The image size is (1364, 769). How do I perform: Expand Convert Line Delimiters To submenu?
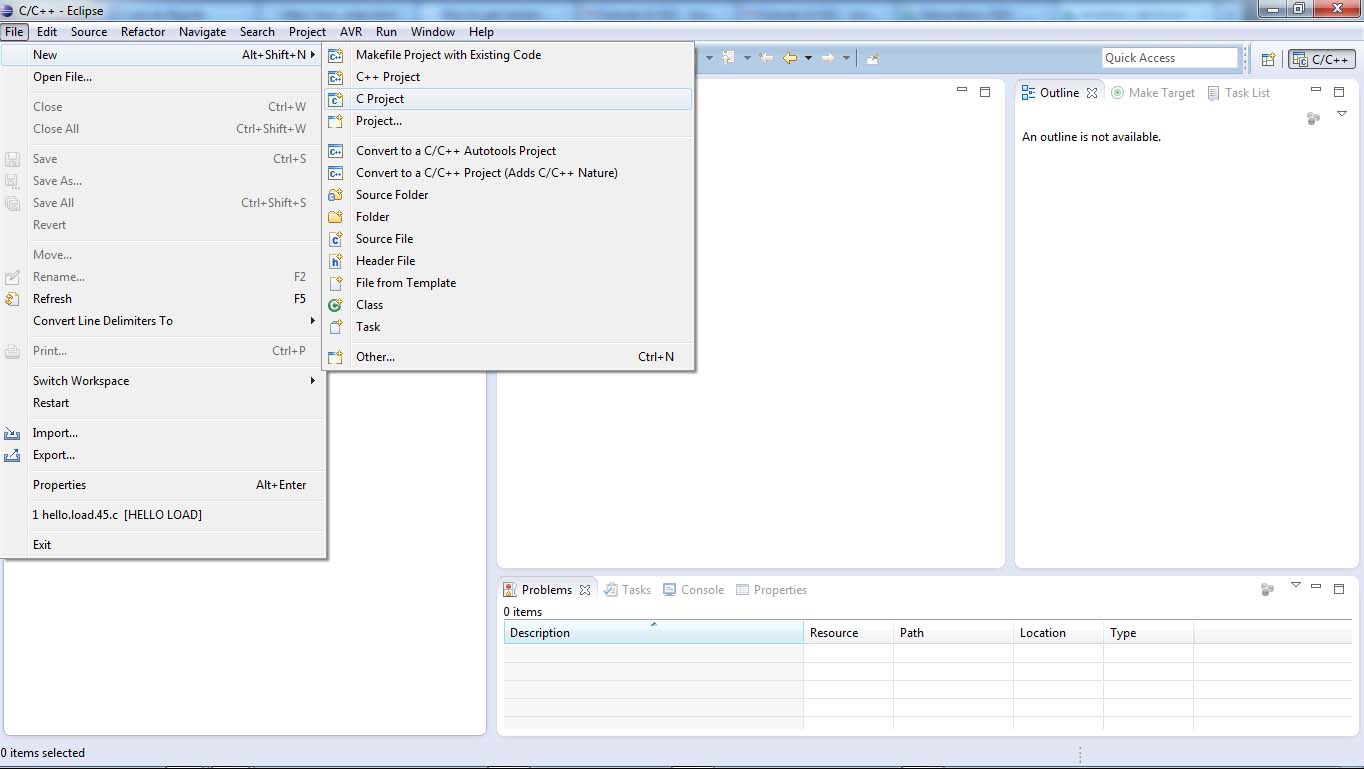[162, 321]
